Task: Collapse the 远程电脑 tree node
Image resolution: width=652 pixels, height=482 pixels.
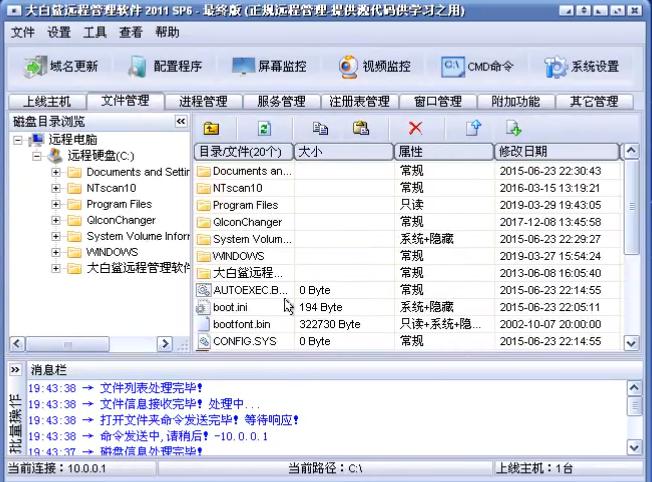Action: [x=18, y=140]
